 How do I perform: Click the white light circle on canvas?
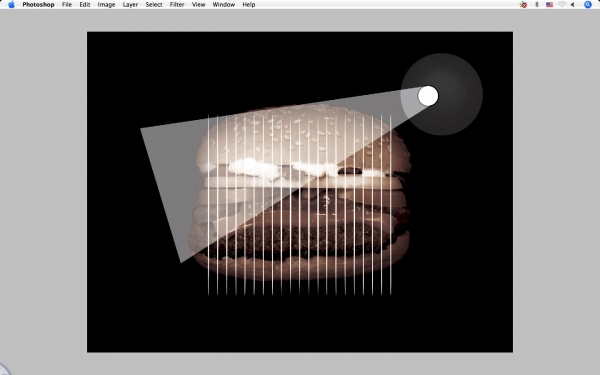point(428,96)
